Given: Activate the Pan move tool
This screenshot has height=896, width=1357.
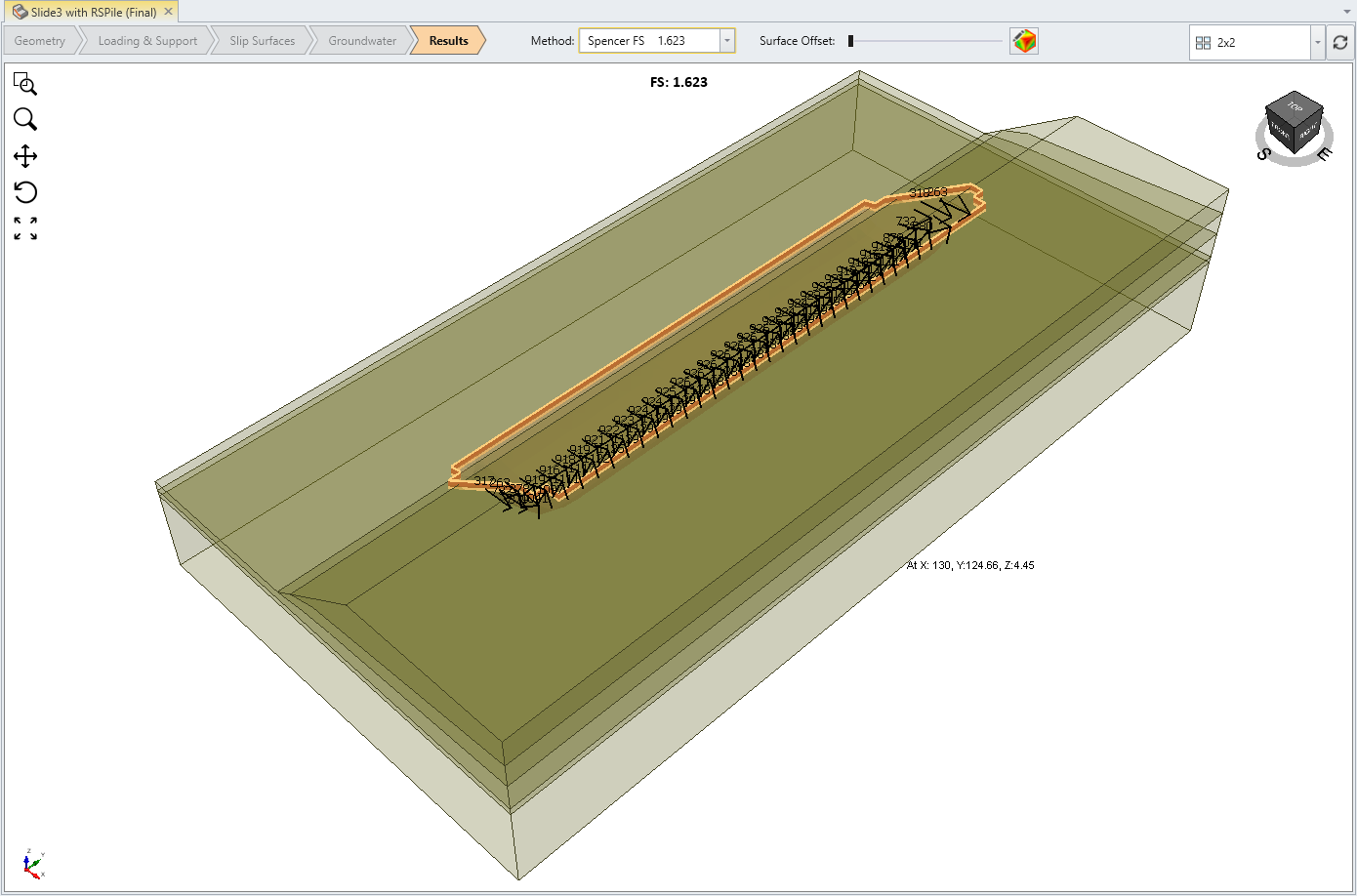Looking at the screenshot, I should 25,156.
